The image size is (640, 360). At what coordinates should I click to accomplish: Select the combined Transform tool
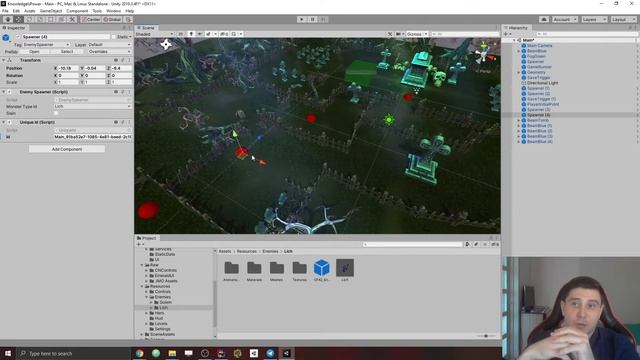click(61, 19)
